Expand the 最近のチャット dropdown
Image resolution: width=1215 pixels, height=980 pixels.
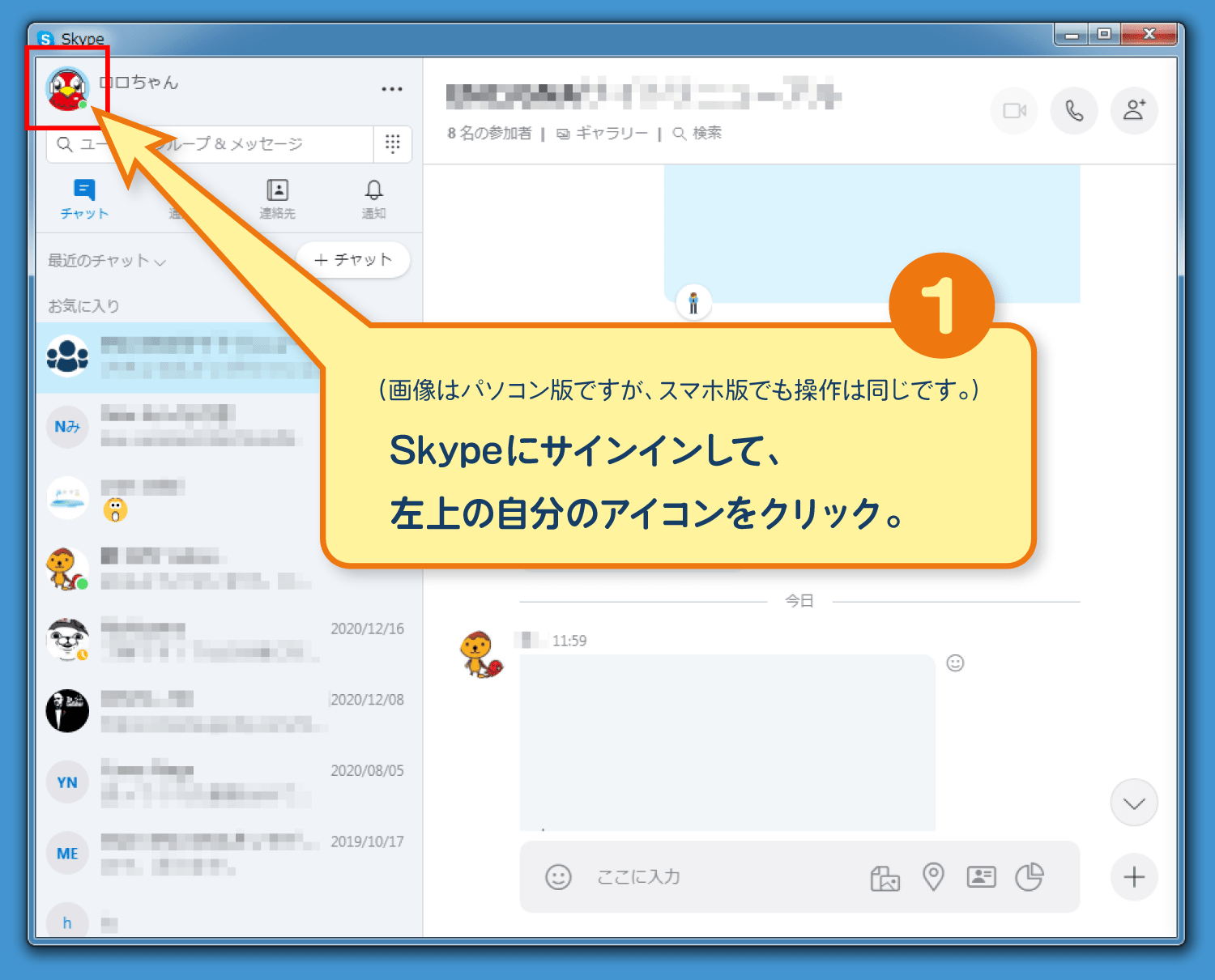pyautogui.click(x=107, y=261)
